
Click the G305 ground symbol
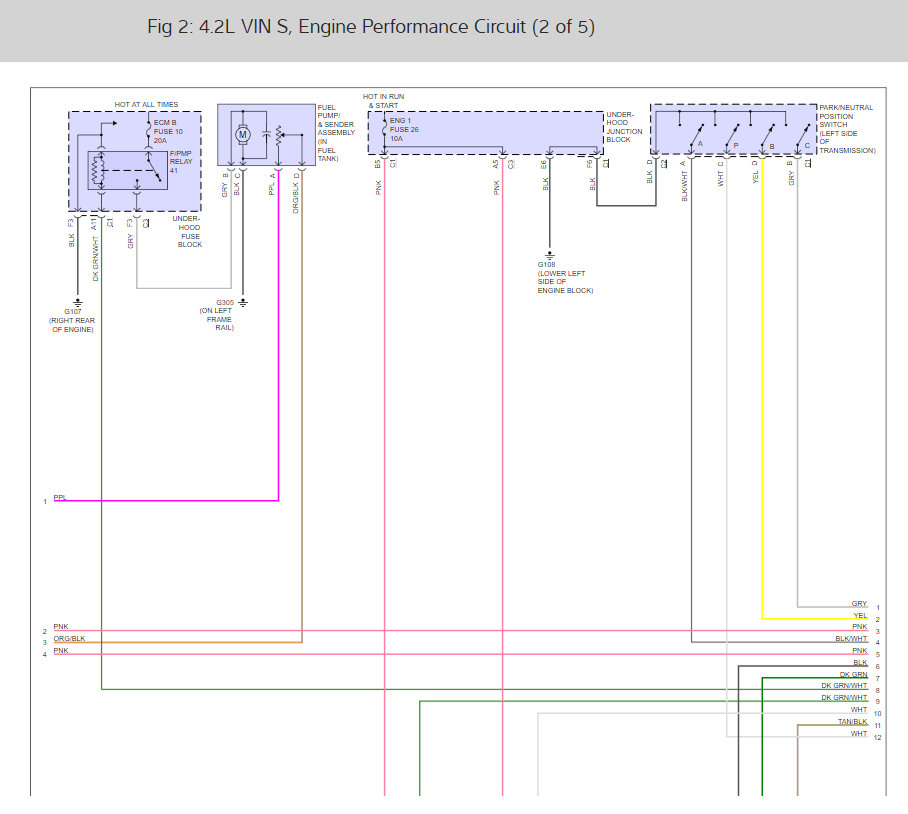(x=243, y=302)
